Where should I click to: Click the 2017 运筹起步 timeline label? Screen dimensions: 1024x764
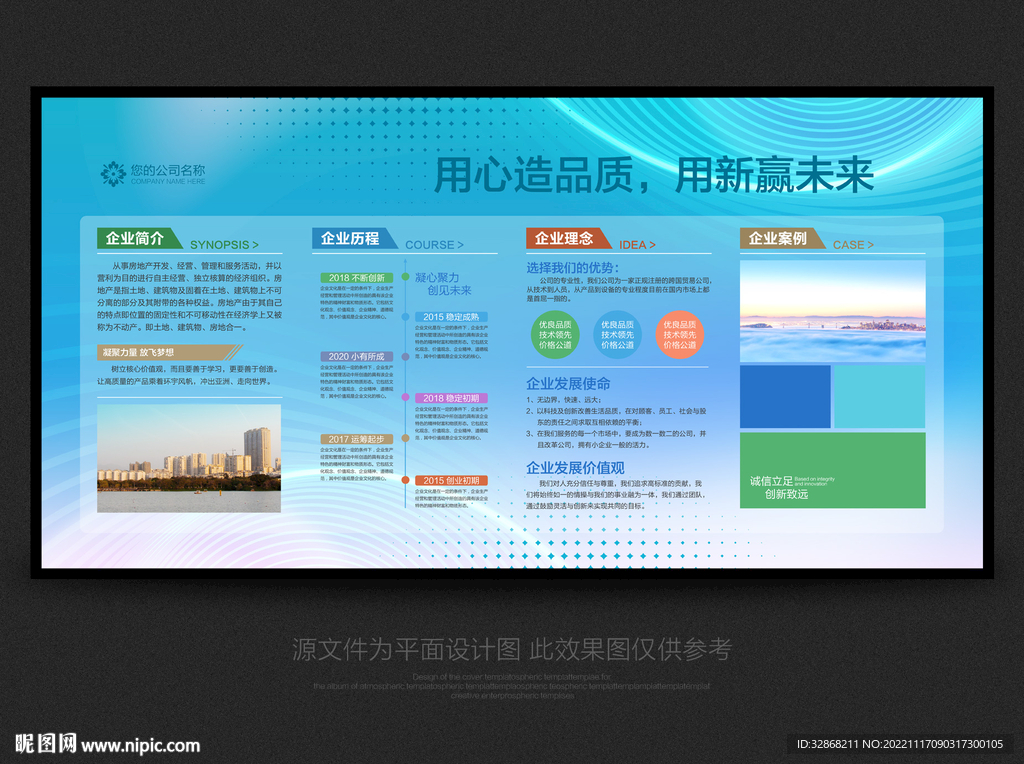[357, 439]
